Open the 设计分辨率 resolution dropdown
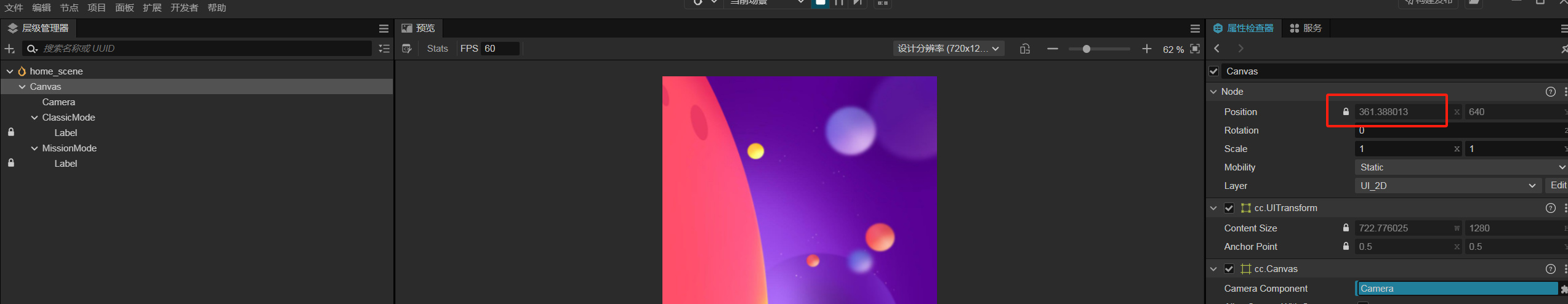Screen dimensions: 1568x304 pyautogui.click(x=948, y=49)
